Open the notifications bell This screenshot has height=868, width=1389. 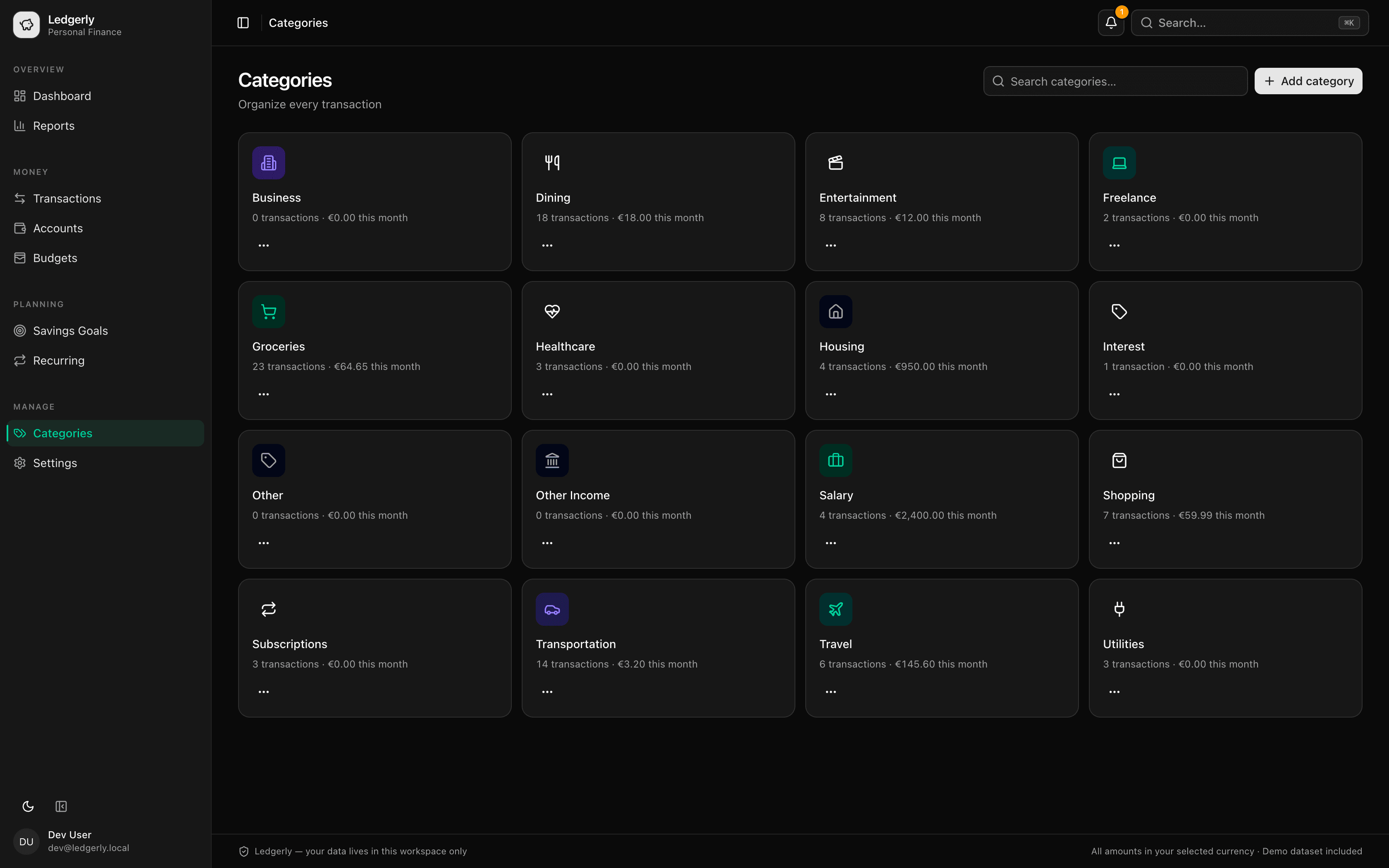click(x=1111, y=23)
